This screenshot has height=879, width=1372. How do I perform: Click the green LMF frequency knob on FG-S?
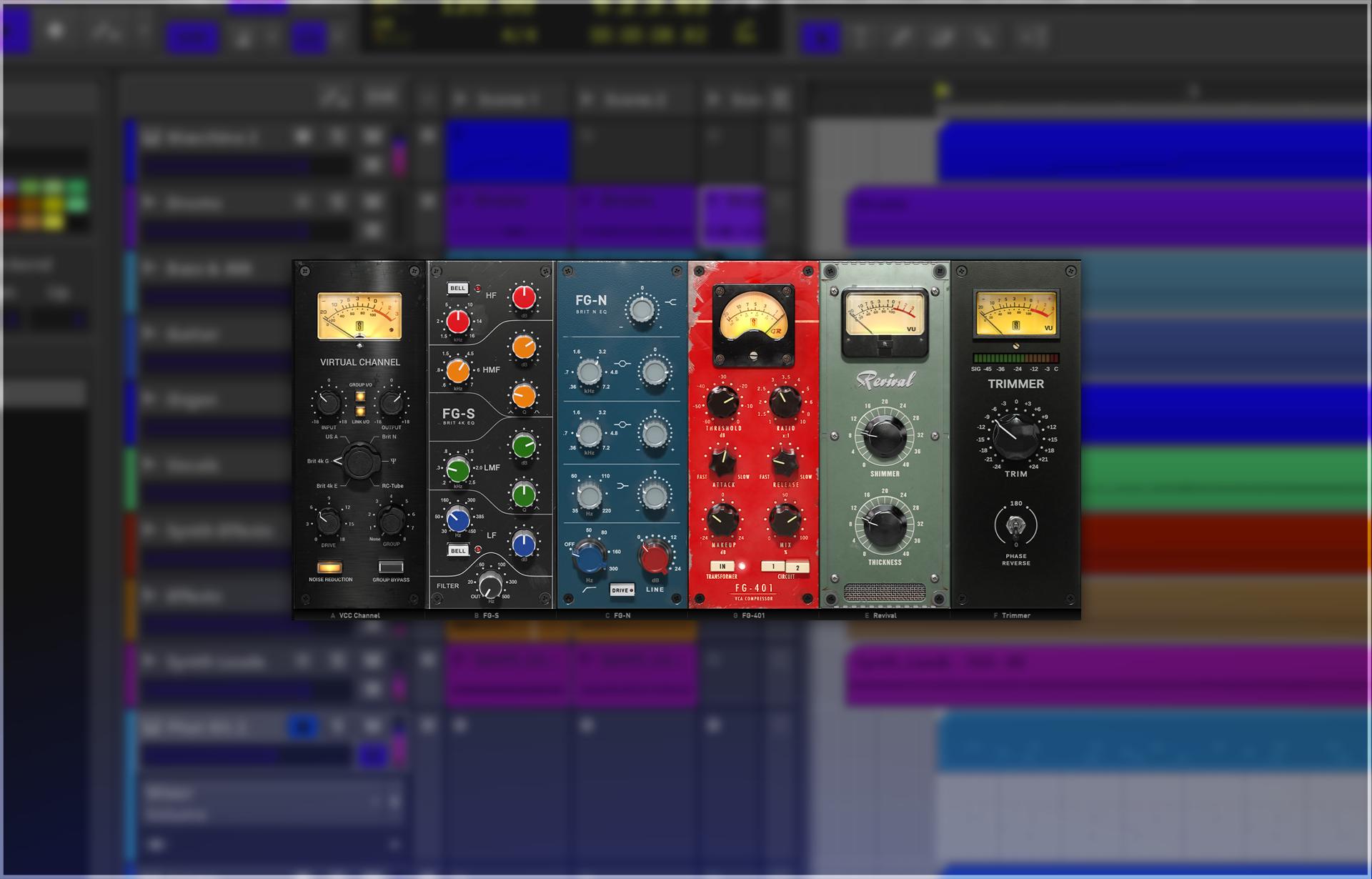(x=458, y=470)
